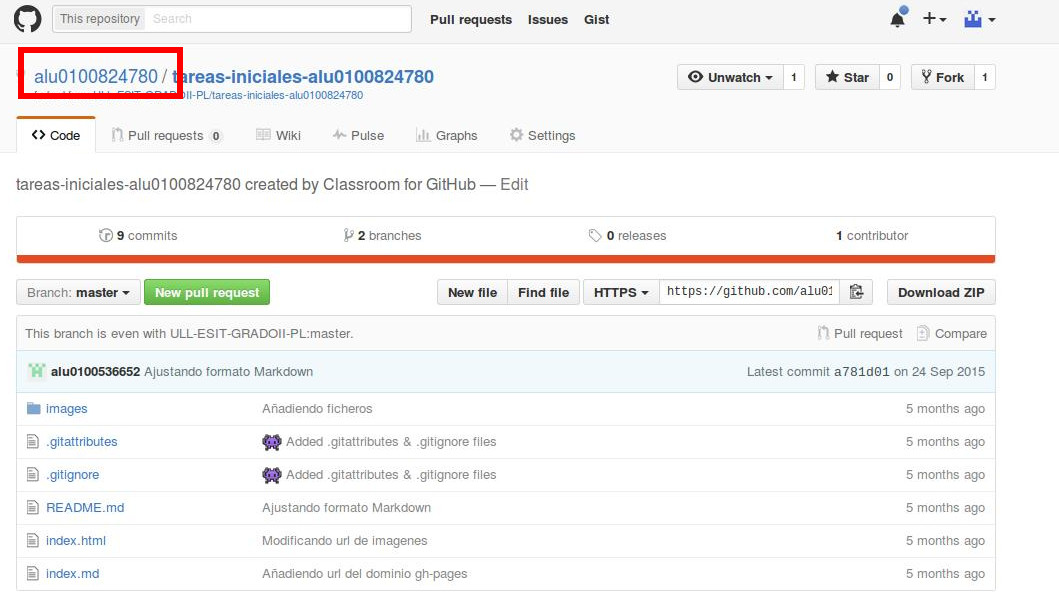The width and height of the screenshot is (1059, 592).
Task: Open the HTTPS clone protocol dropdown
Action: pos(621,292)
